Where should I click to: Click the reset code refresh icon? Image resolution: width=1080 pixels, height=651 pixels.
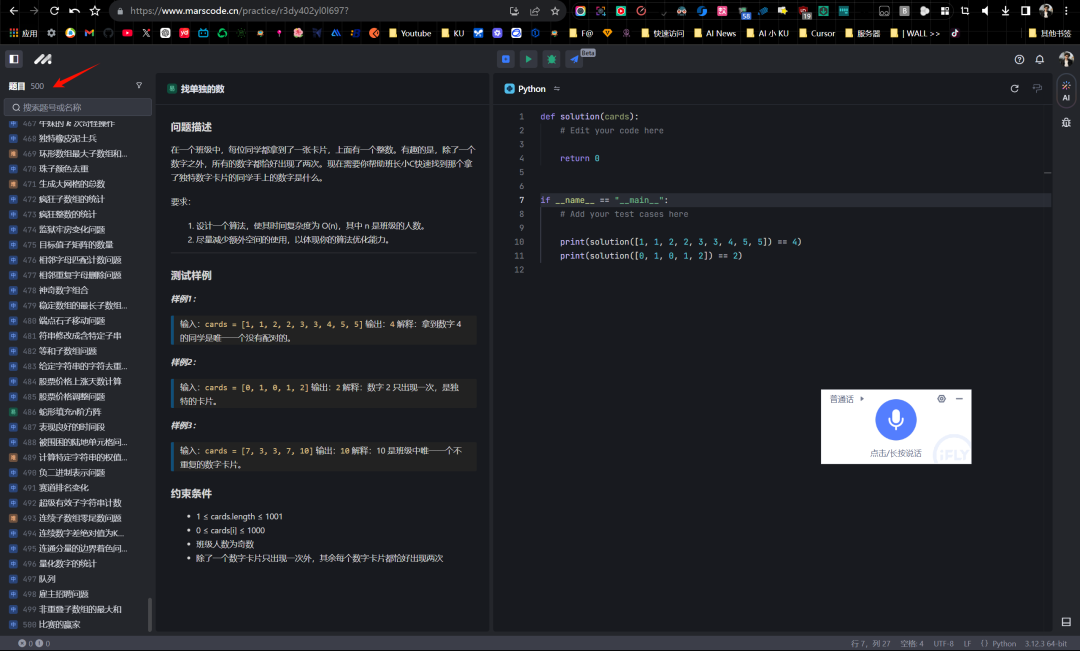click(x=1014, y=89)
